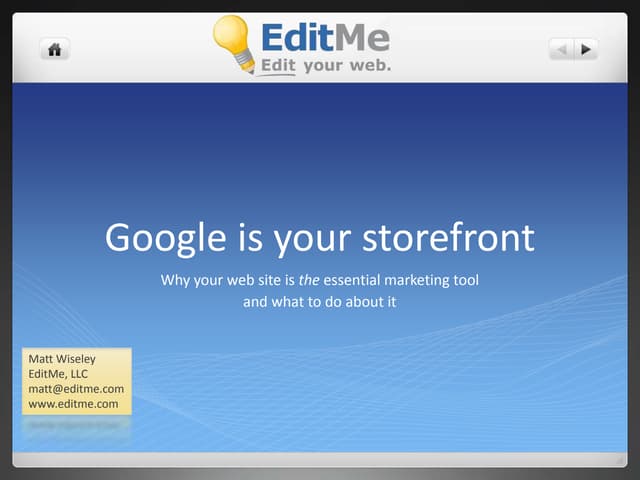Click the word 'Google' in the title
This screenshot has width=640, height=480.
coord(165,238)
